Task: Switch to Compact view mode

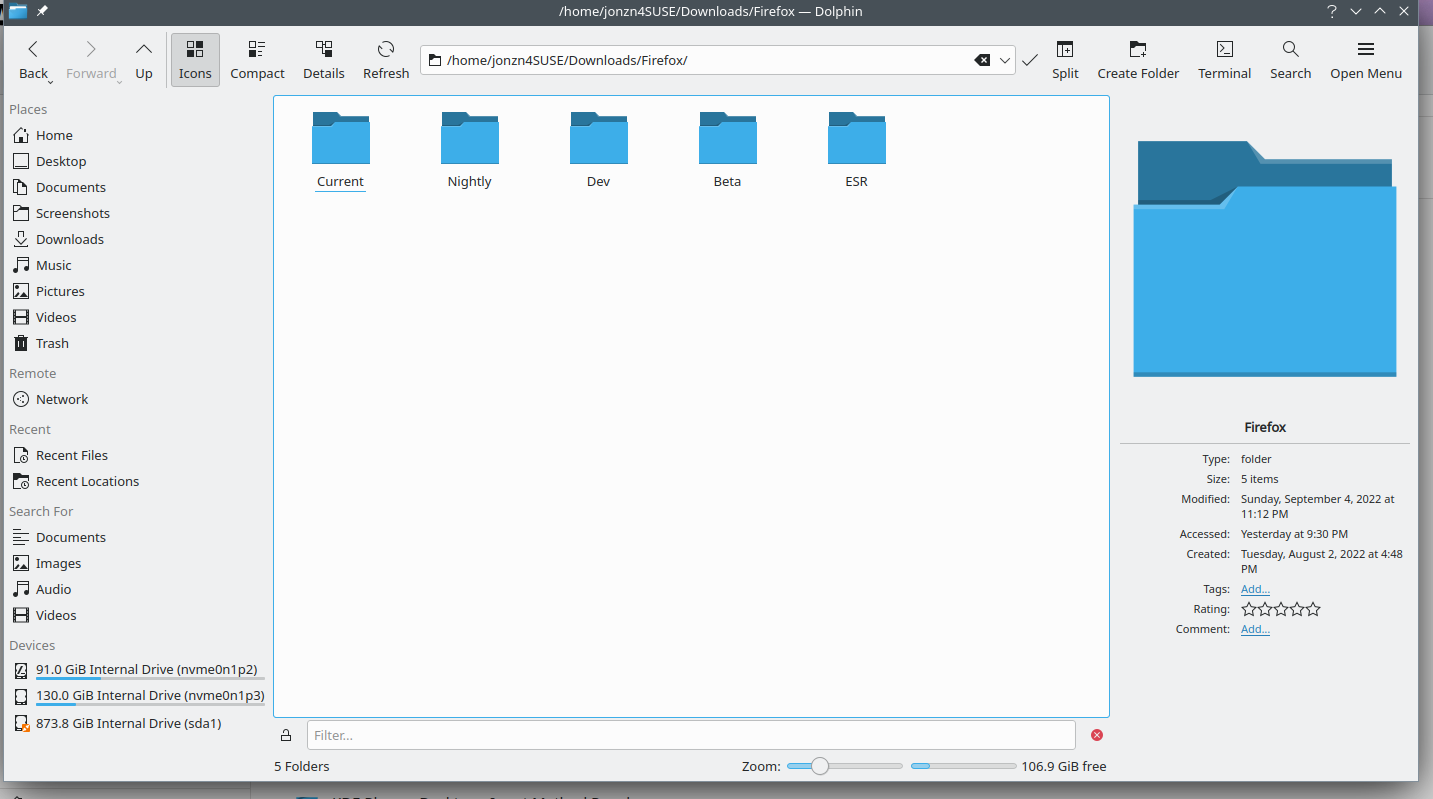Action: (257, 60)
